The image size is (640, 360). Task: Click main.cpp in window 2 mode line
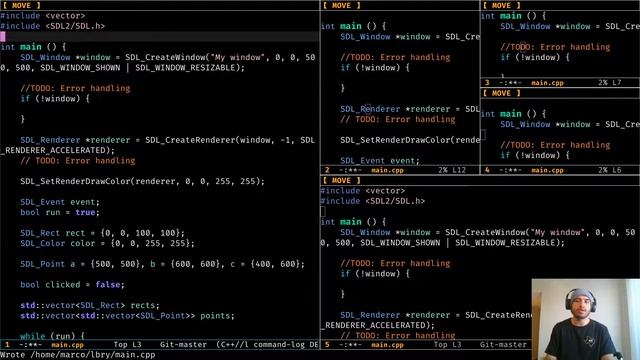(x=387, y=170)
